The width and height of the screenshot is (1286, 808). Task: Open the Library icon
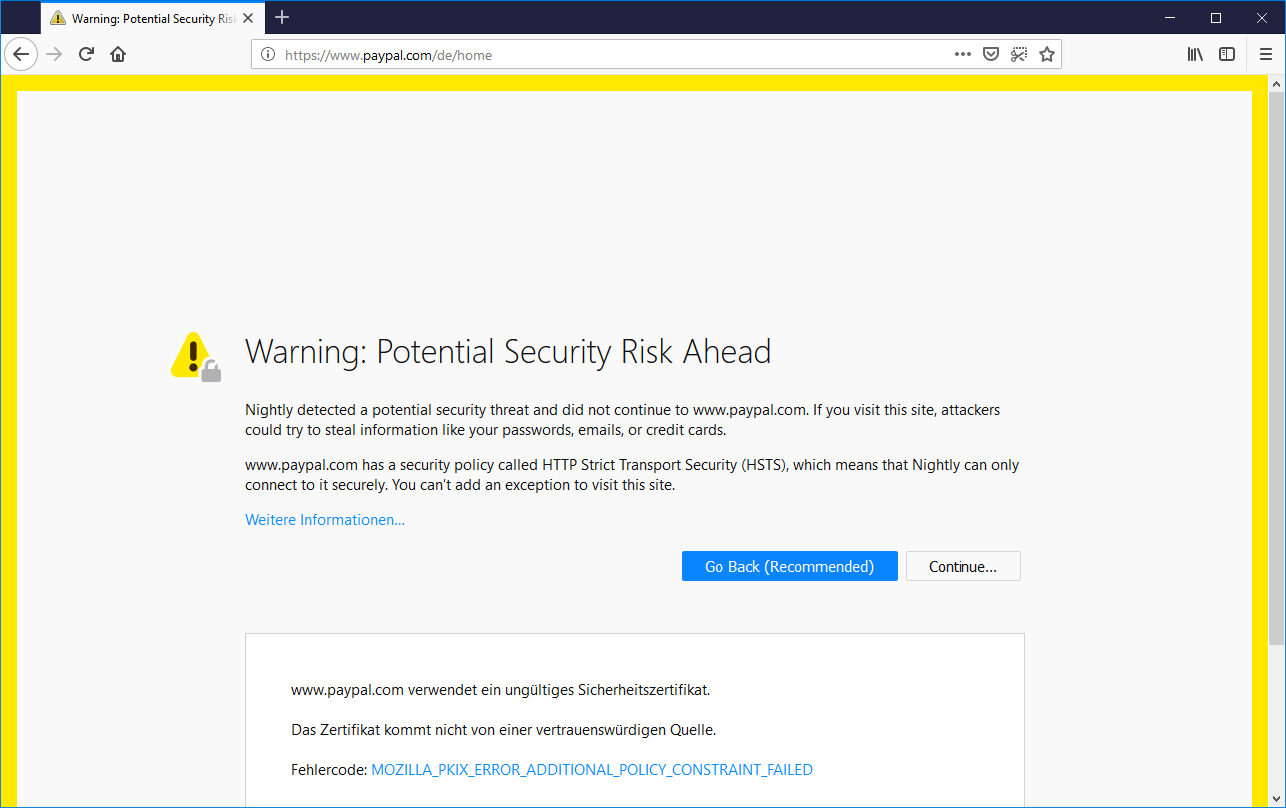tap(1195, 54)
